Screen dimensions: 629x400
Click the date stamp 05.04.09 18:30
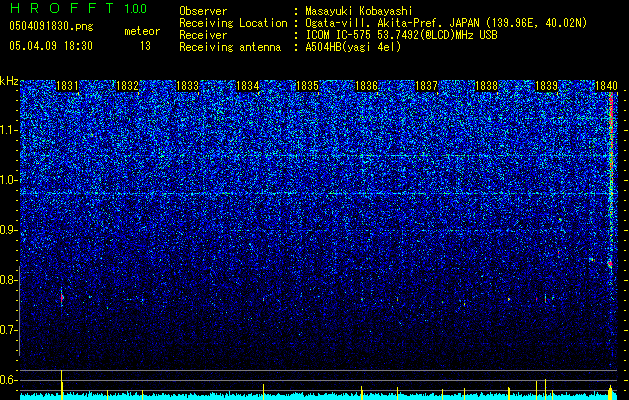coord(51,46)
